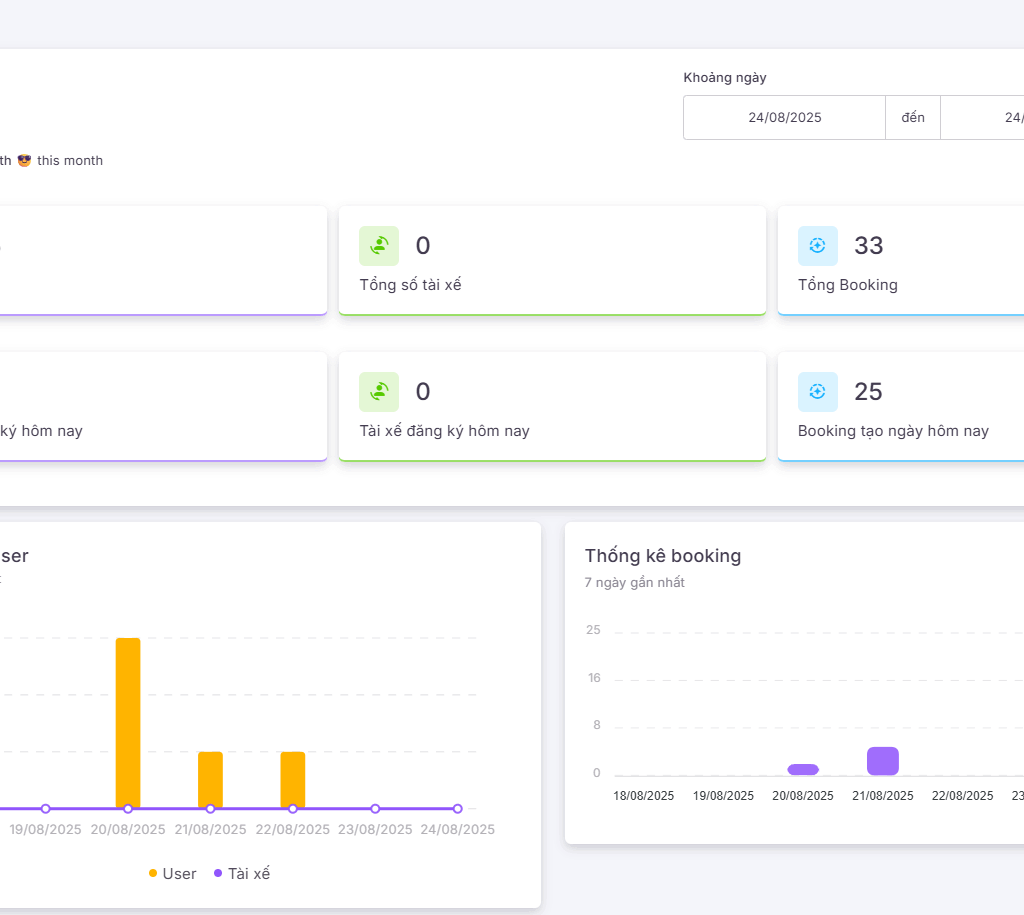Image resolution: width=1024 pixels, height=915 pixels.
Task: Toggle the Tài xế series in chart legend
Action: 242,873
